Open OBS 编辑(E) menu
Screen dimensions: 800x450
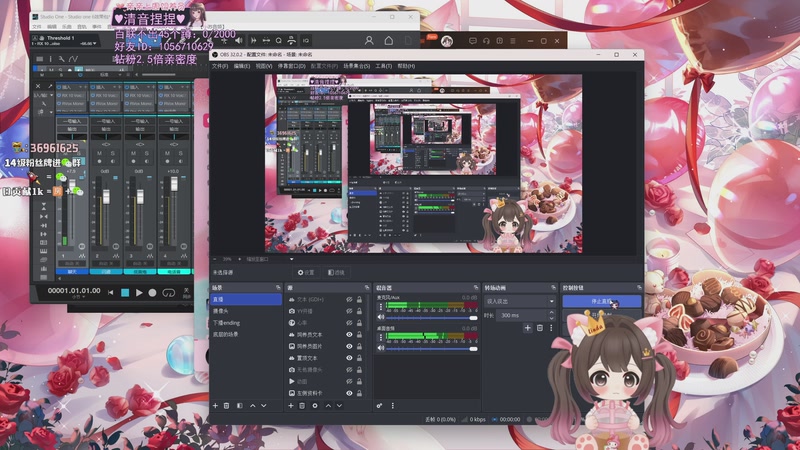click(242, 66)
